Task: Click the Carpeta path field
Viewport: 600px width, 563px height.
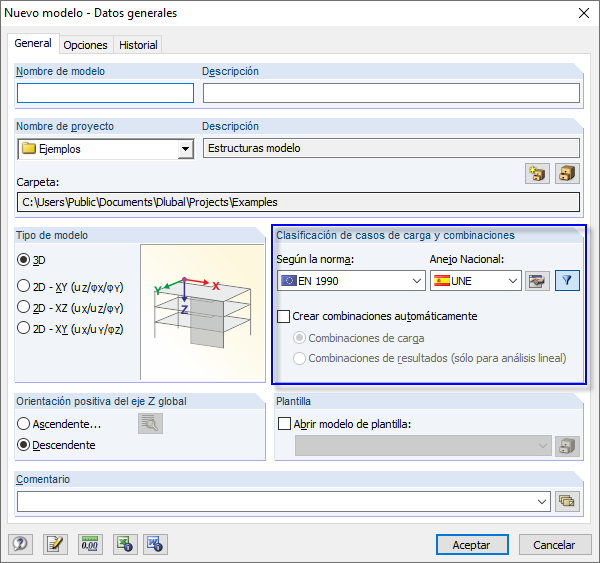Action: (298, 202)
